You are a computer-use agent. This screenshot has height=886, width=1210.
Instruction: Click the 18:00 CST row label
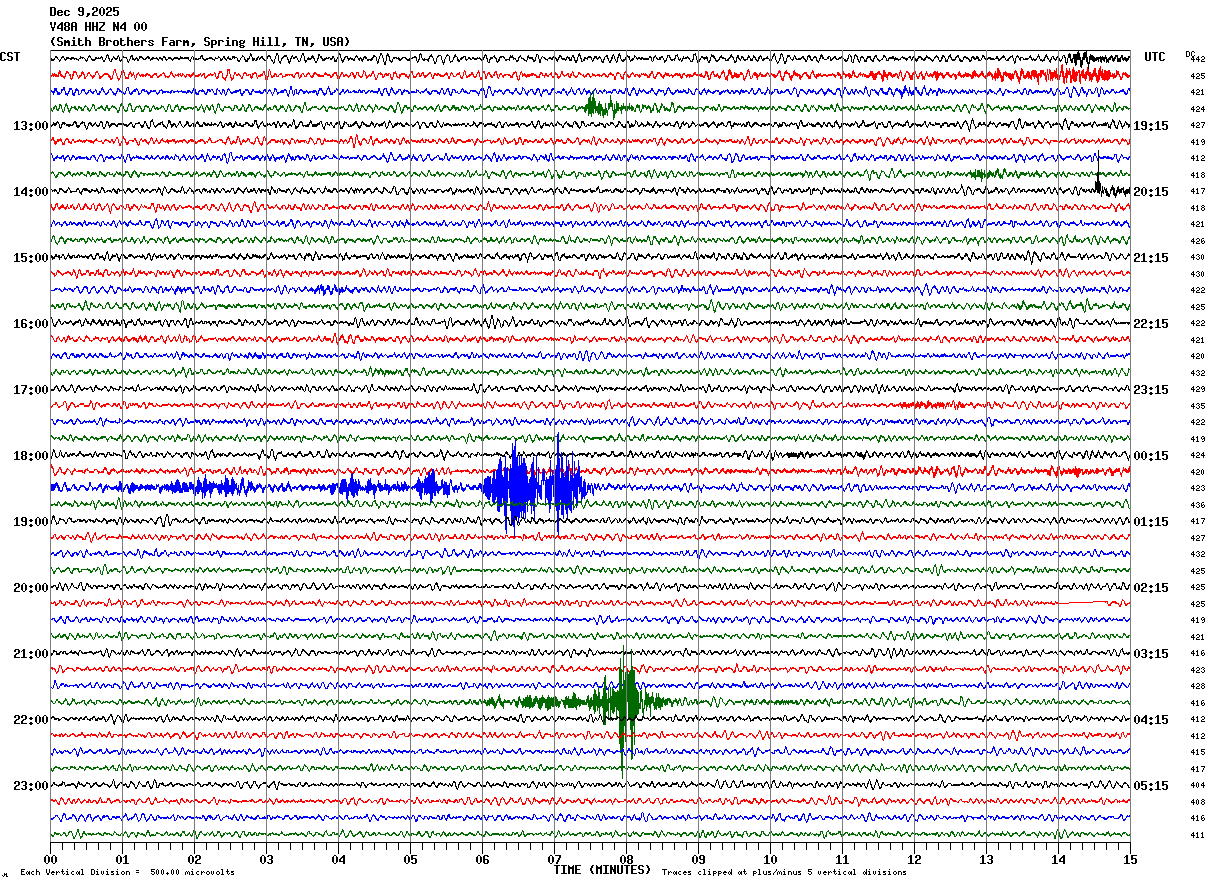tap(31, 456)
